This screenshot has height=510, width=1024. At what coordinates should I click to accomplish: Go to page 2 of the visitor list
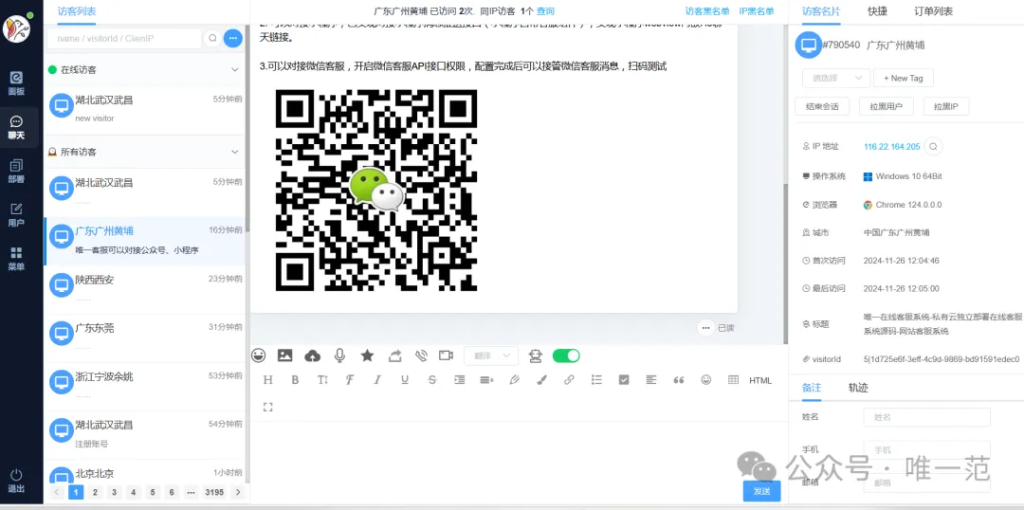pyautogui.click(x=95, y=492)
